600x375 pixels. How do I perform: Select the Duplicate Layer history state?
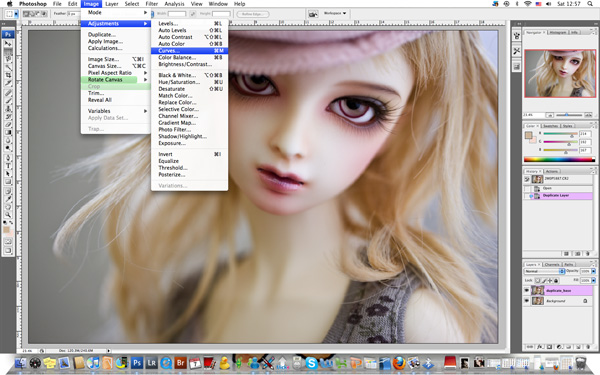coord(558,196)
